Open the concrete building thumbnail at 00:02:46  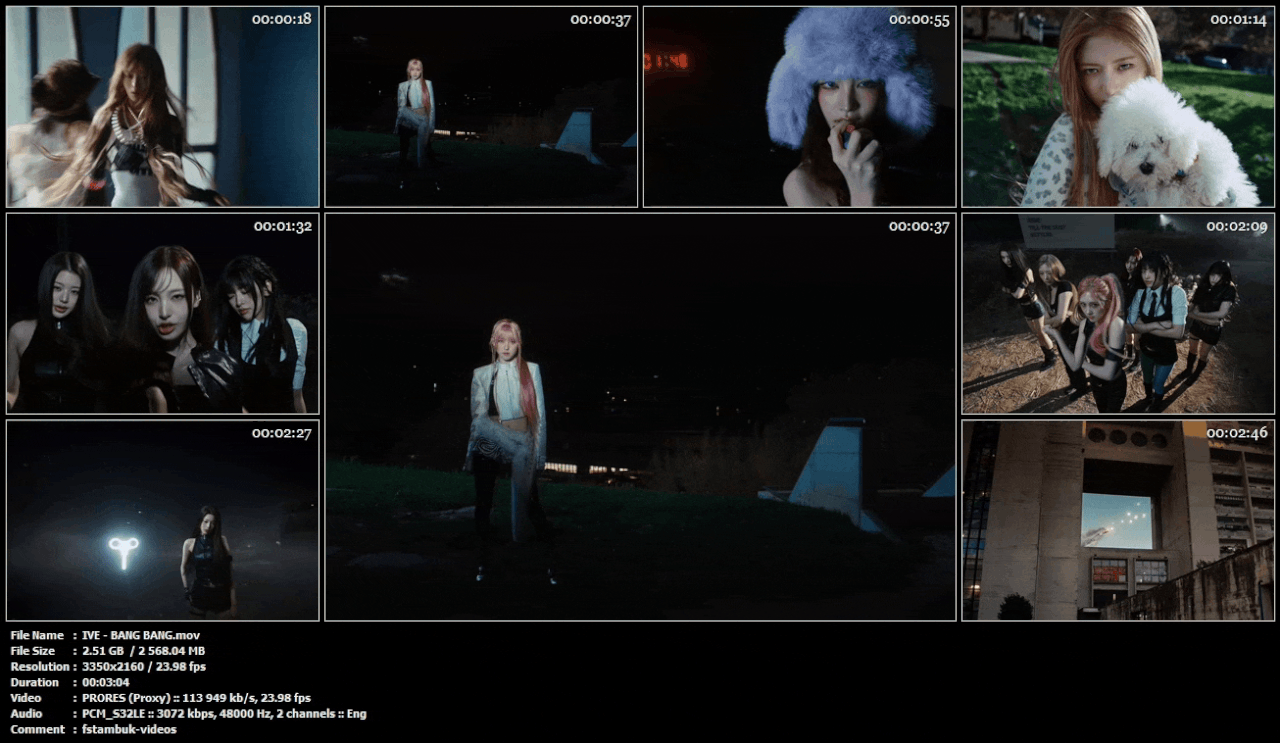pyautogui.click(x=1118, y=521)
